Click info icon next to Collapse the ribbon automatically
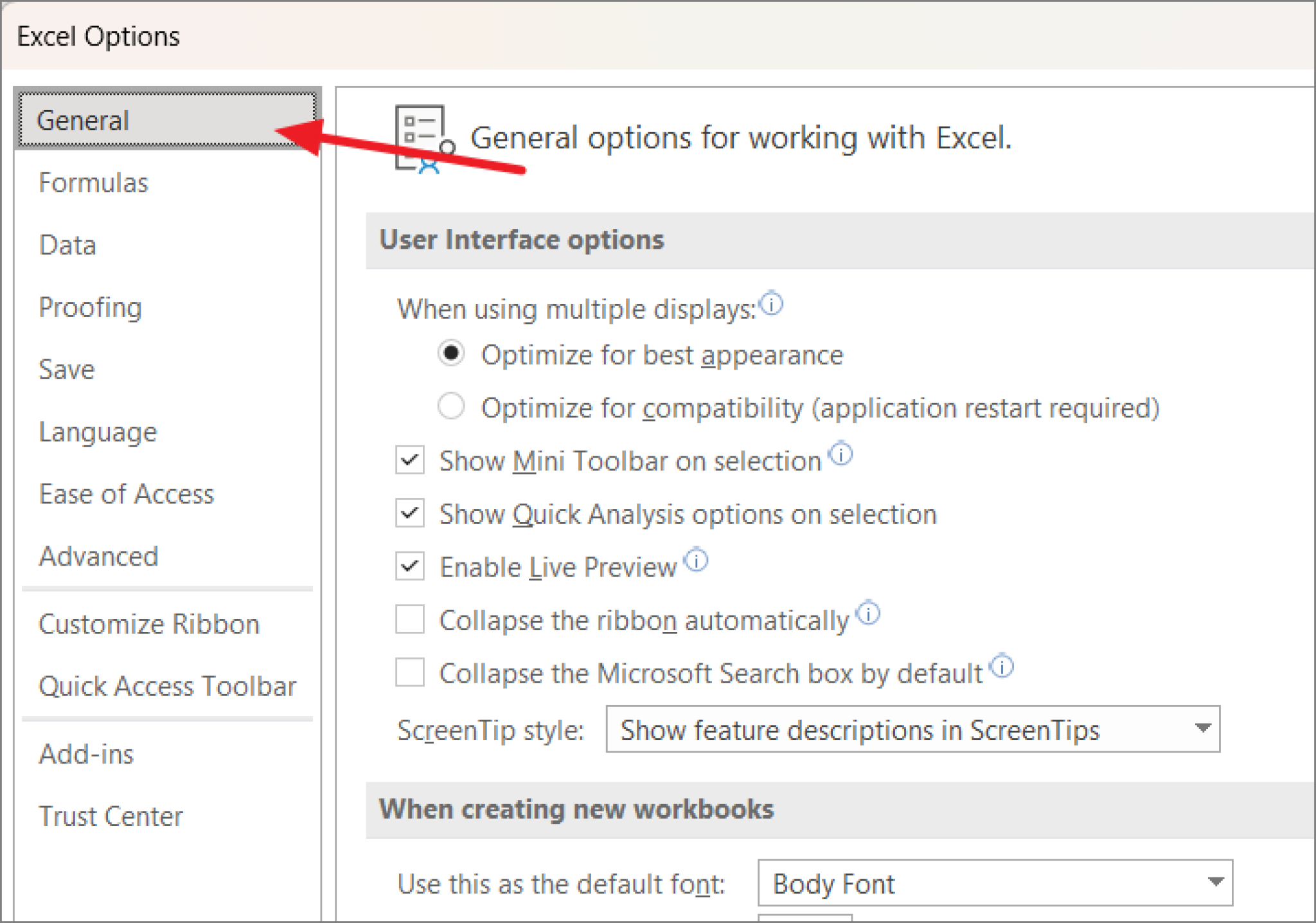 click(x=869, y=613)
